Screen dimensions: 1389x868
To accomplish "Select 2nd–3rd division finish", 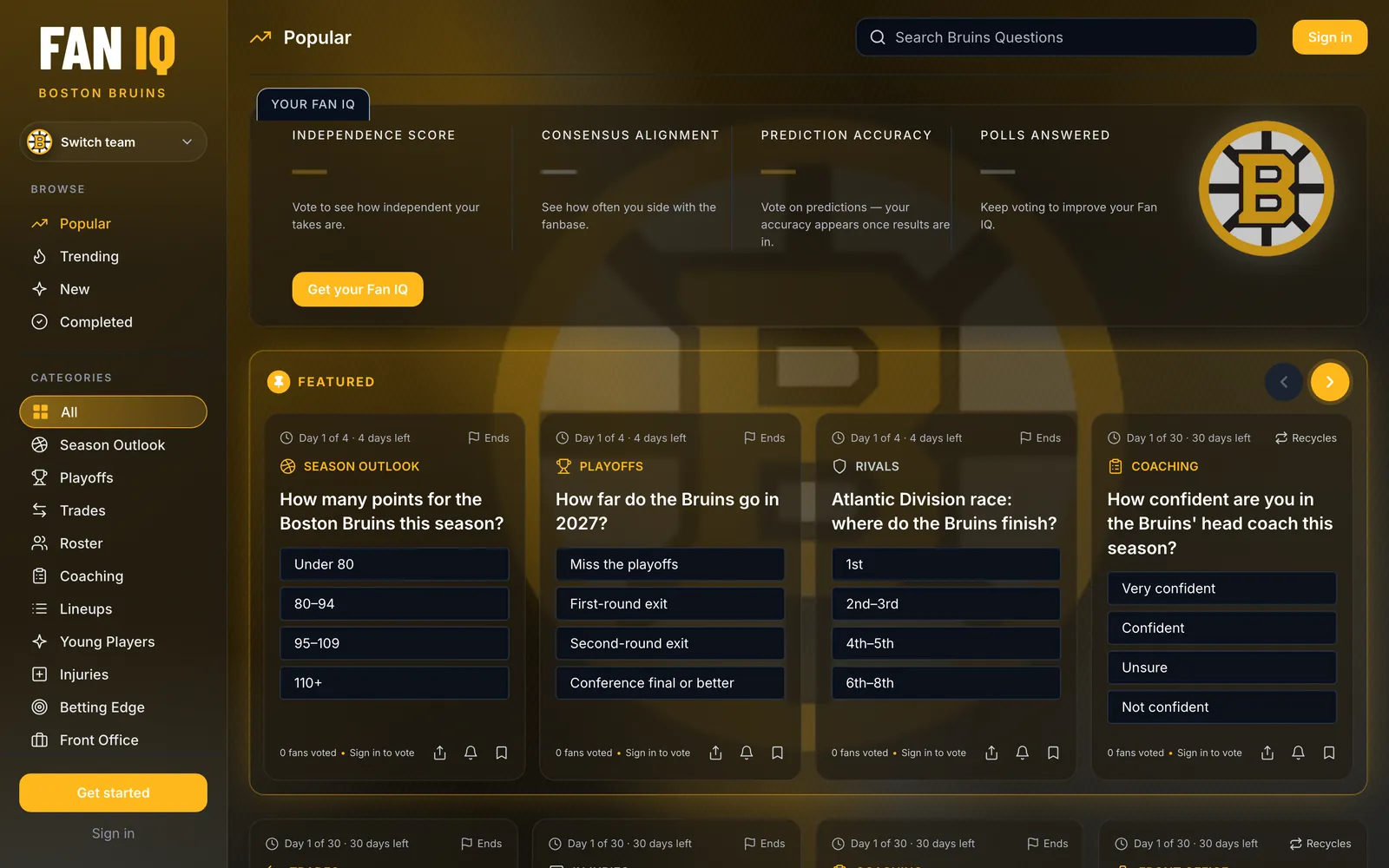I will coord(946,604).
